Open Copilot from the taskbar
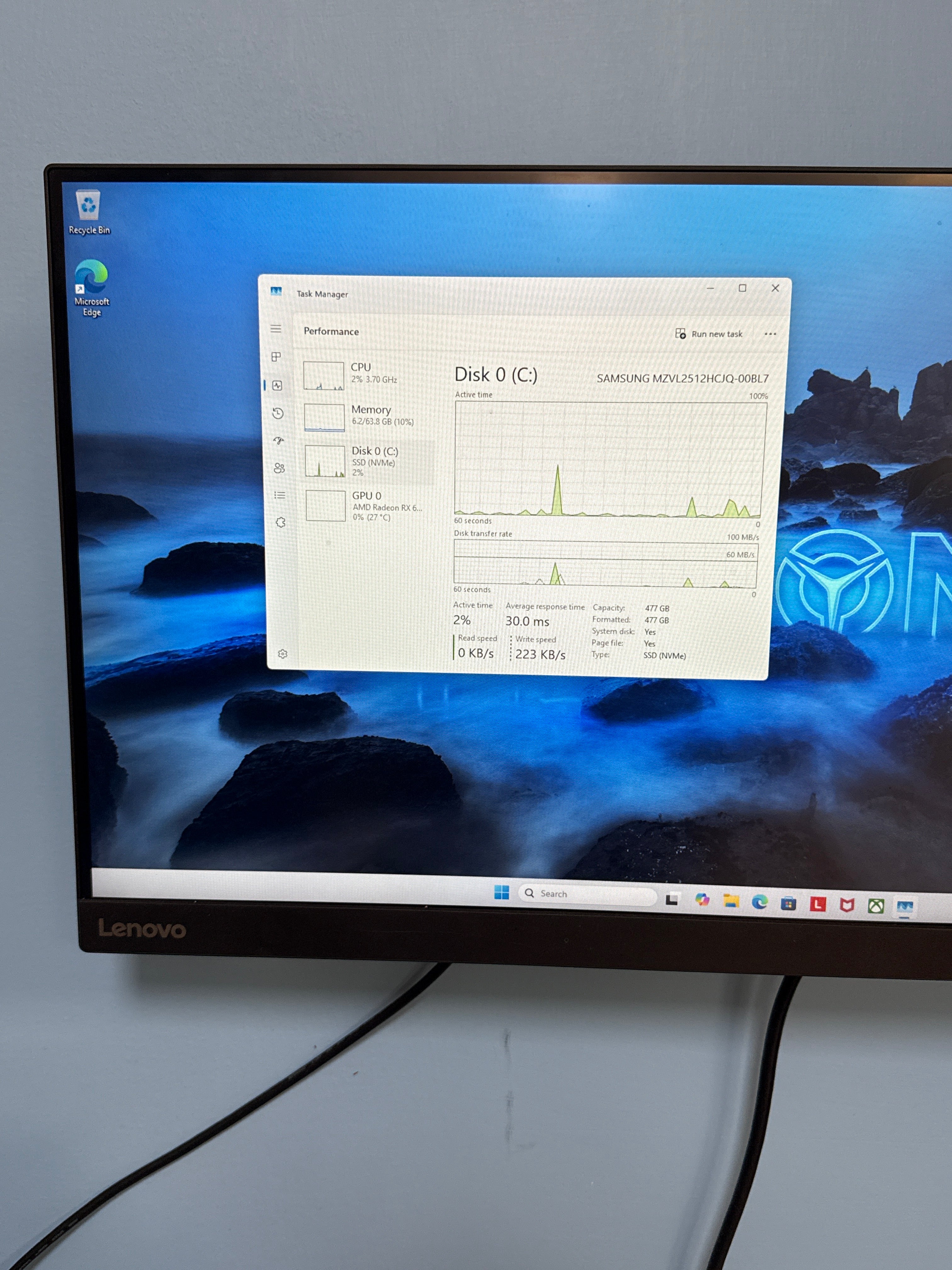952x1270 pixels. click(702, 900)
